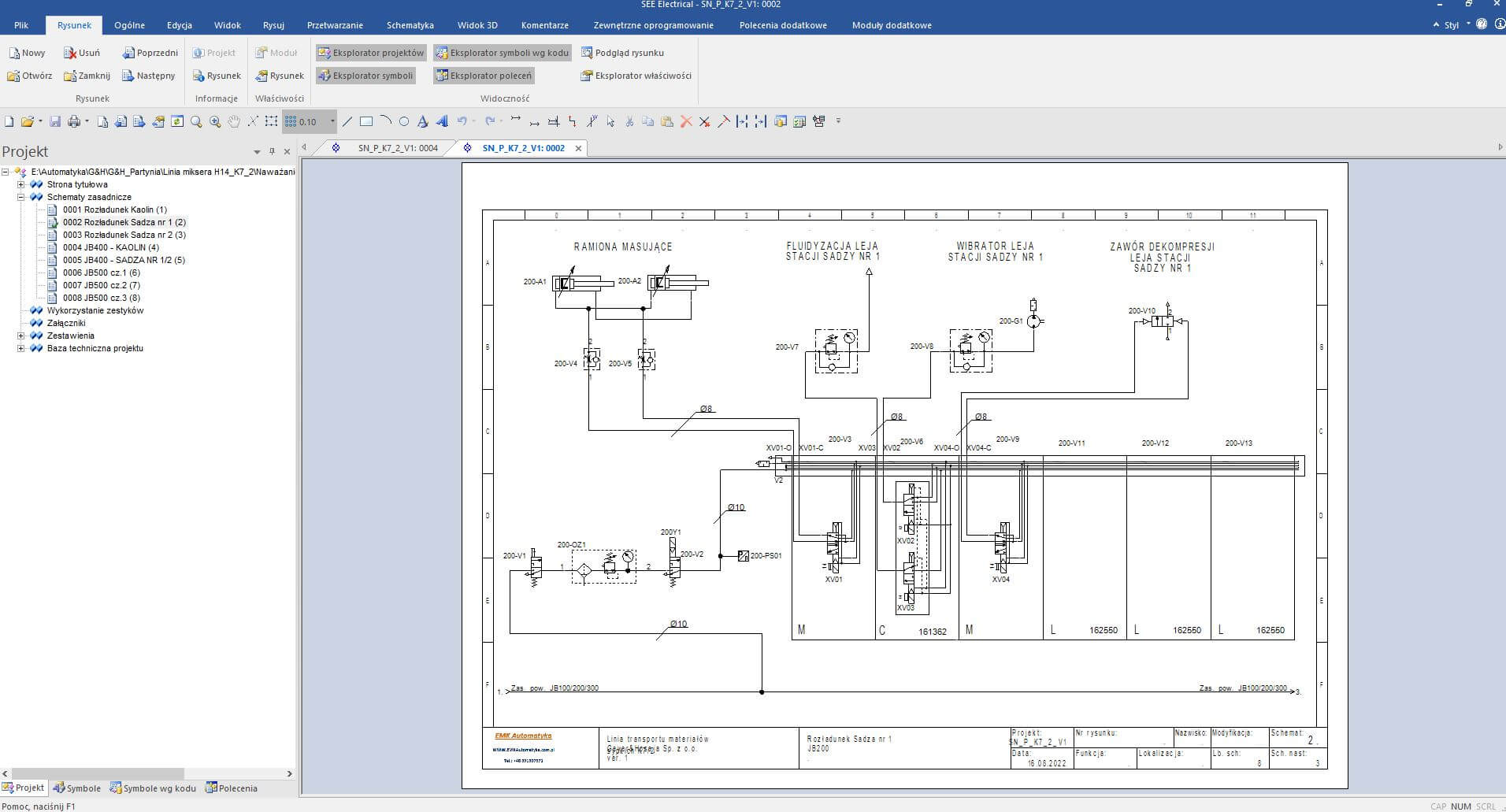The image size is (1506, 812).
Task: Open drawing 0004 JB400 - KAOLIN
Action: point(110,247)
